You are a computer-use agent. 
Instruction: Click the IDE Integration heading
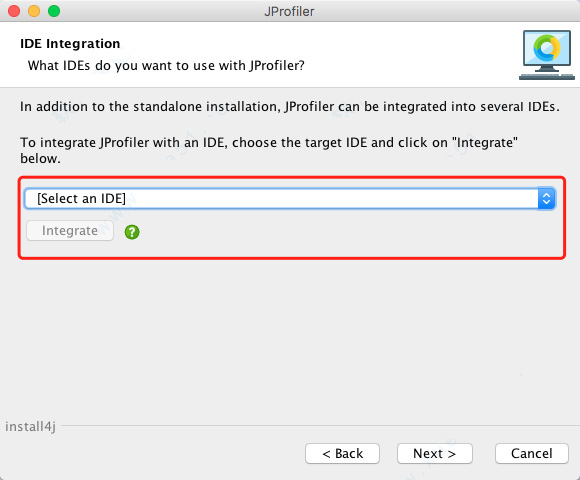[x=70, y=44]
